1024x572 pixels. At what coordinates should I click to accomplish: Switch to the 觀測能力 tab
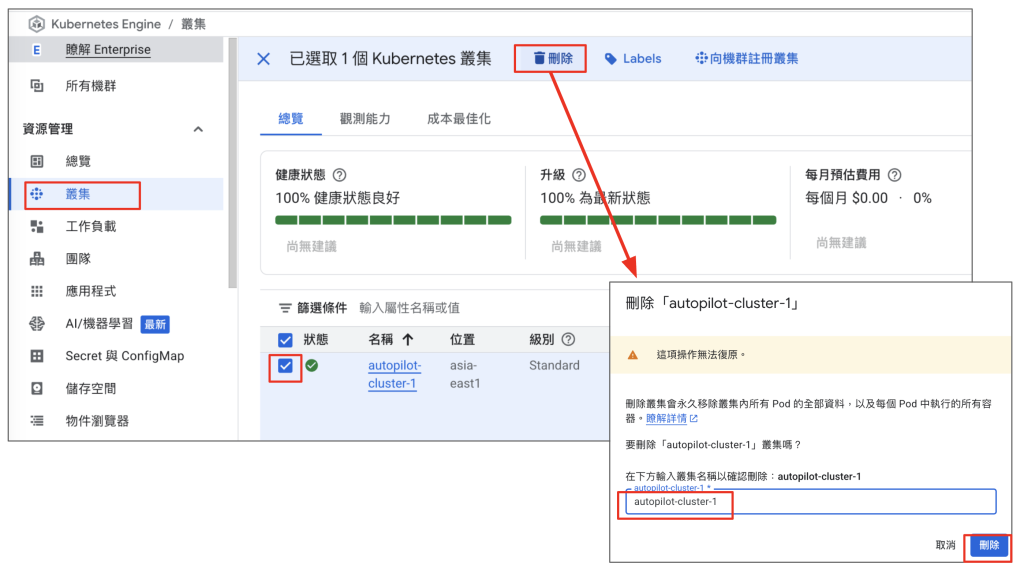pos(365,119)
